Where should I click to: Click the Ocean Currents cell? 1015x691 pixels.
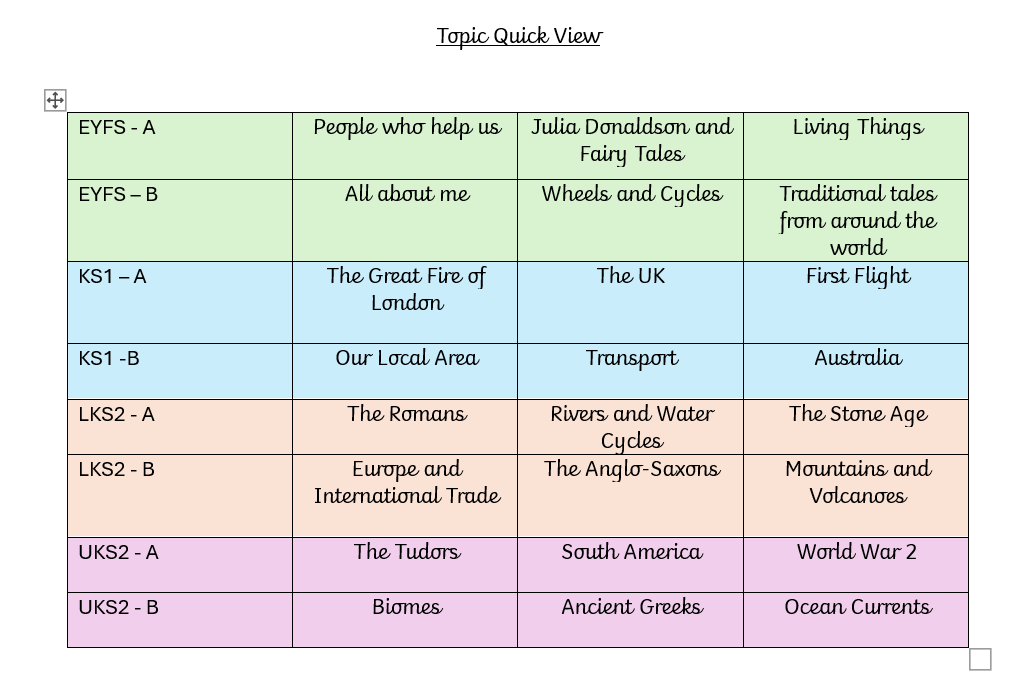(x=857, y=607)
